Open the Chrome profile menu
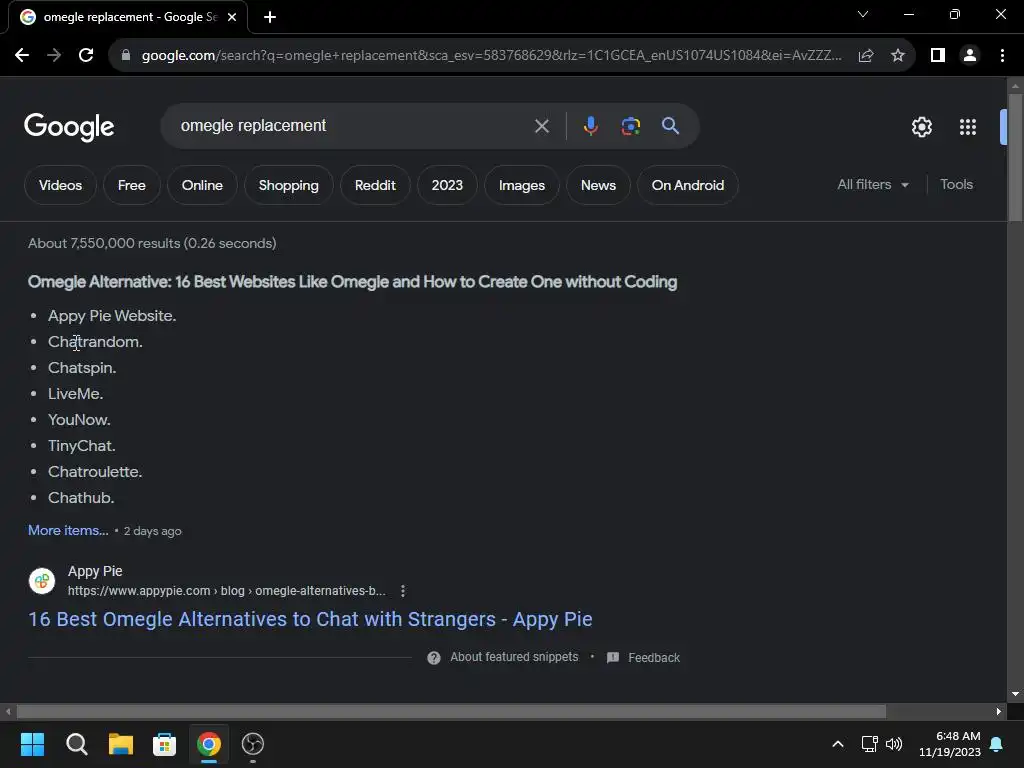This screenshot has height=768, width=1024. click(x=970, y=56)
